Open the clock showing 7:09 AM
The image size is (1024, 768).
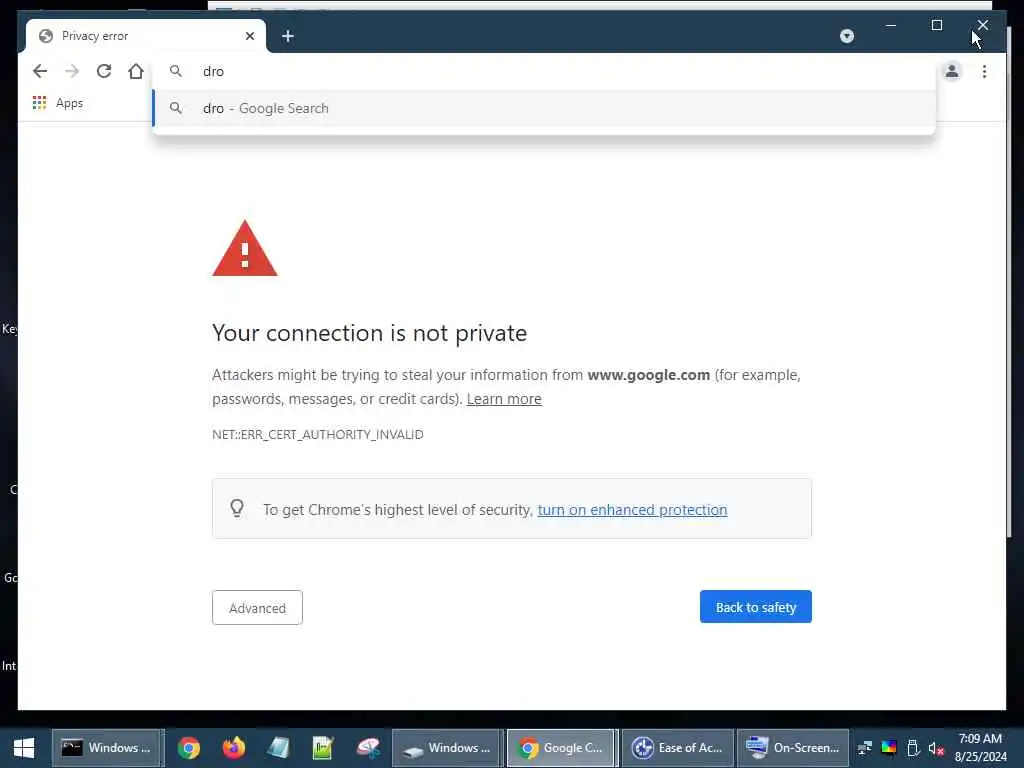(x=980, y=748)
